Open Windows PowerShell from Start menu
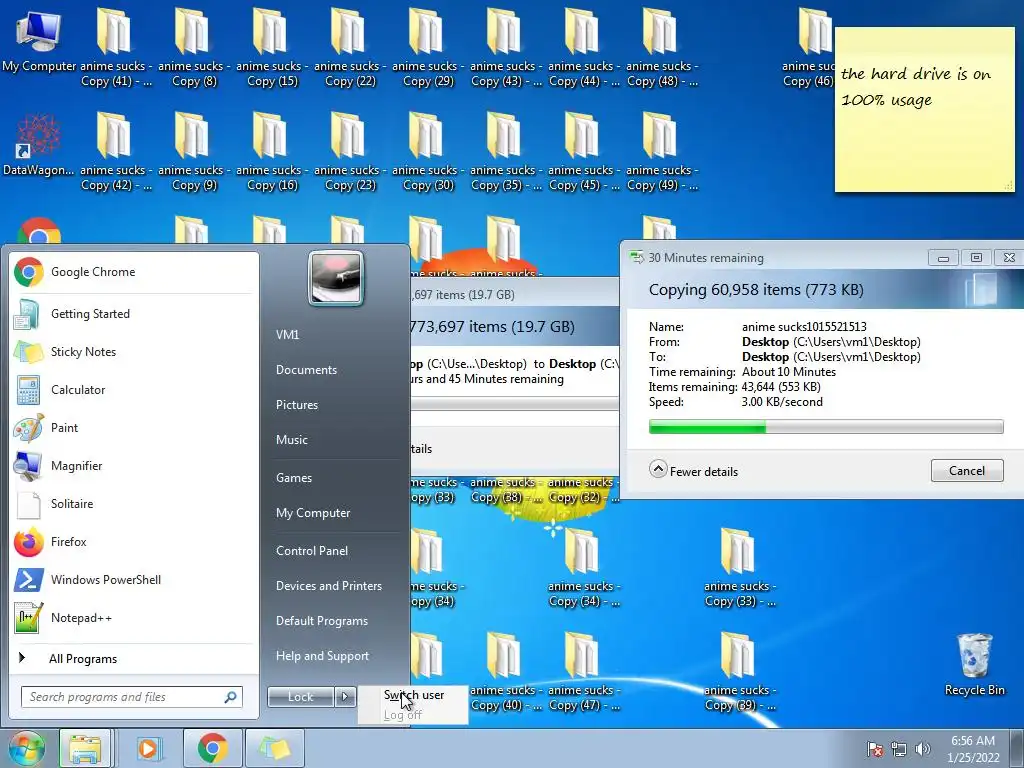The height and width of the screenshot is (768, 1024). pos(134,579)
